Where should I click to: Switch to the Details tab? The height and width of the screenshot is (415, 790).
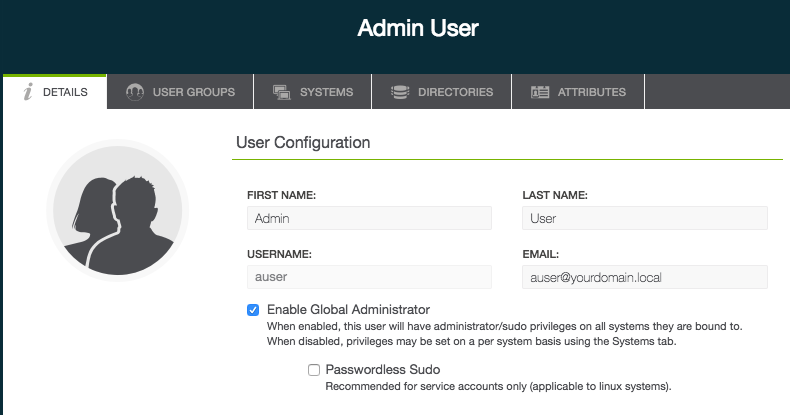[55, 92]
